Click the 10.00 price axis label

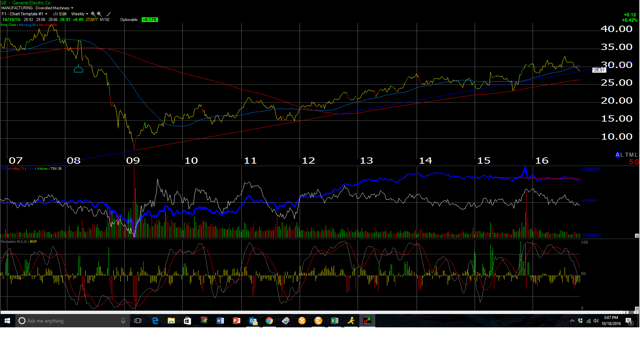coord(616,137)
